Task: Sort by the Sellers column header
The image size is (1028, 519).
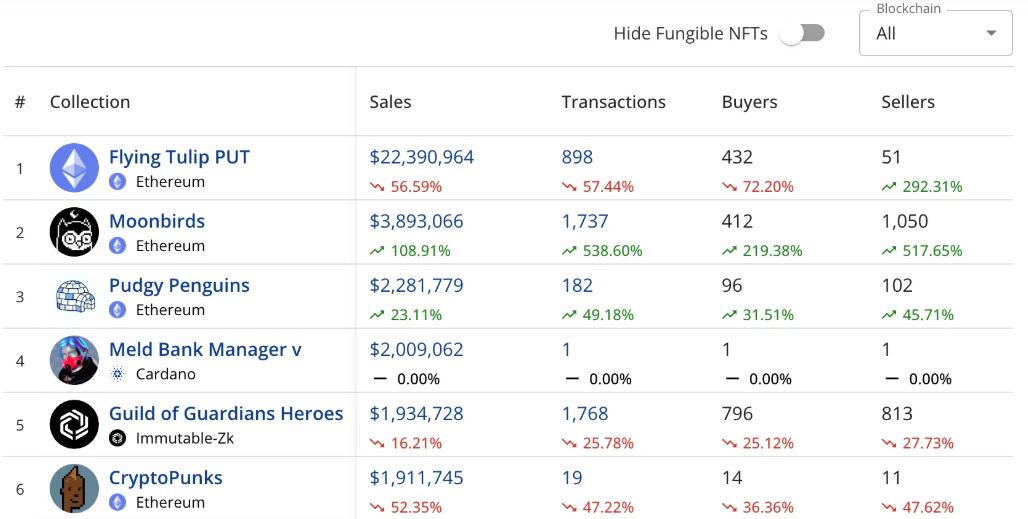Action: coord(907,102)
